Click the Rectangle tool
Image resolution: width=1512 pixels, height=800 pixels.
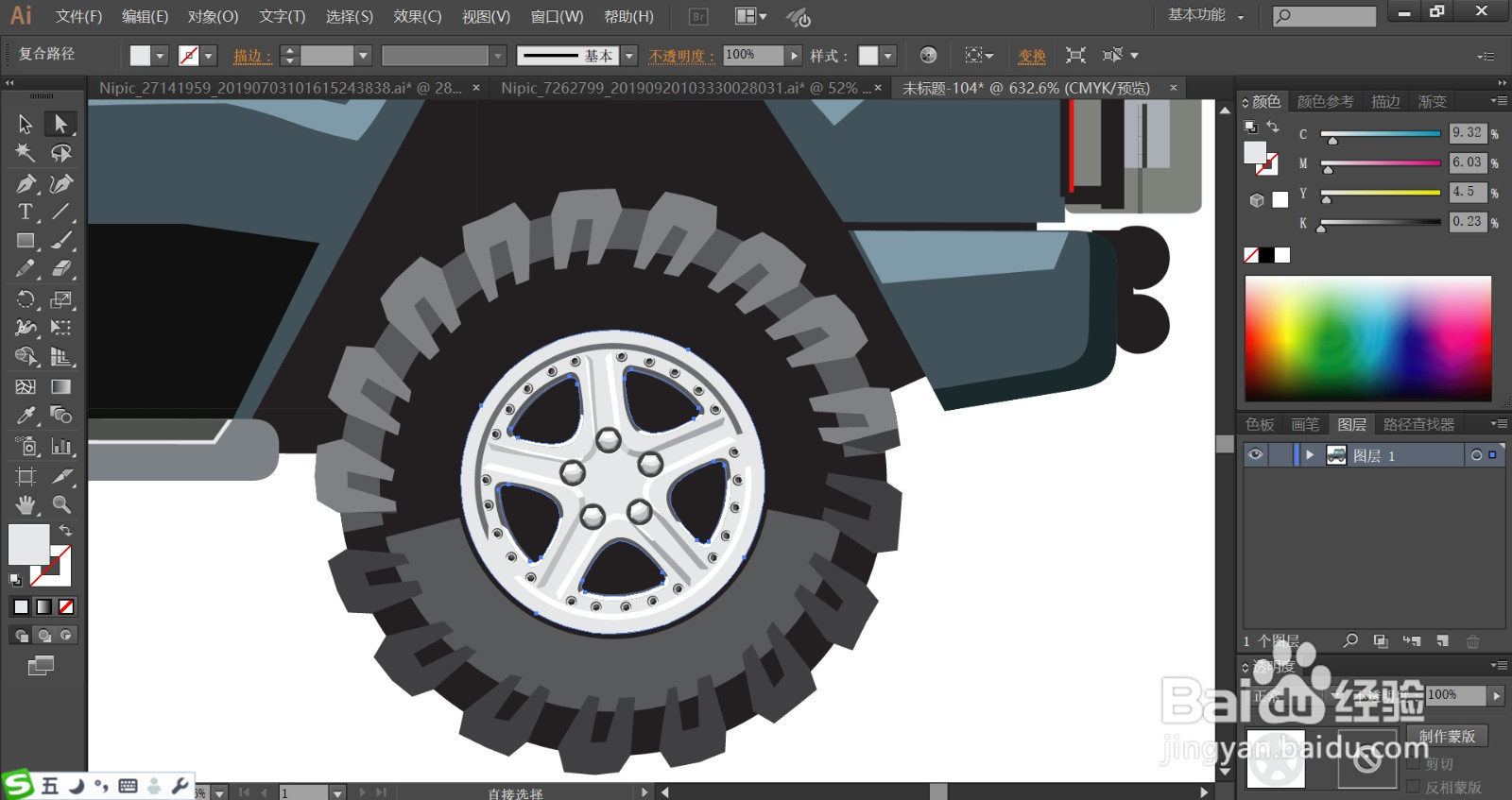[26, 241]
